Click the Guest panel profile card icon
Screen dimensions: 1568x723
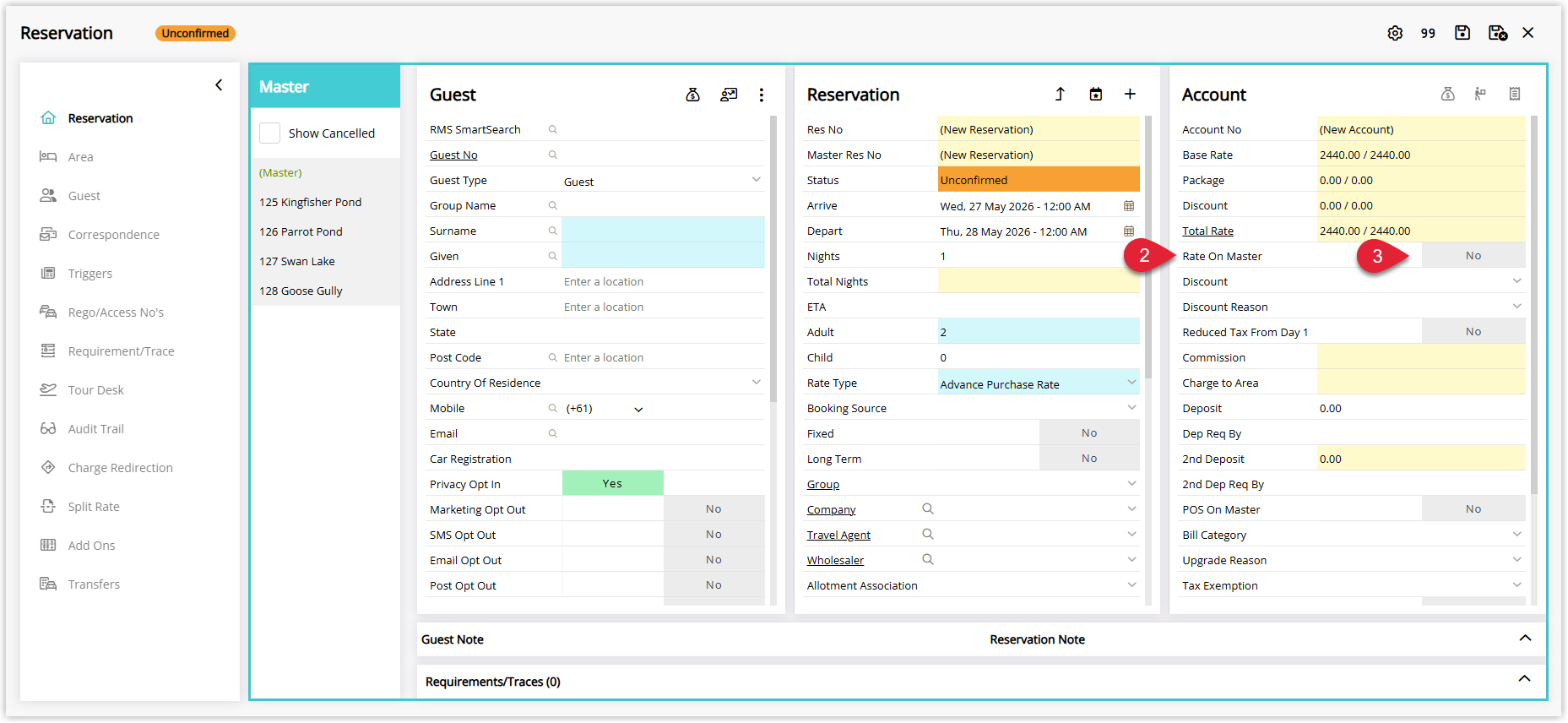pos(729,95)
